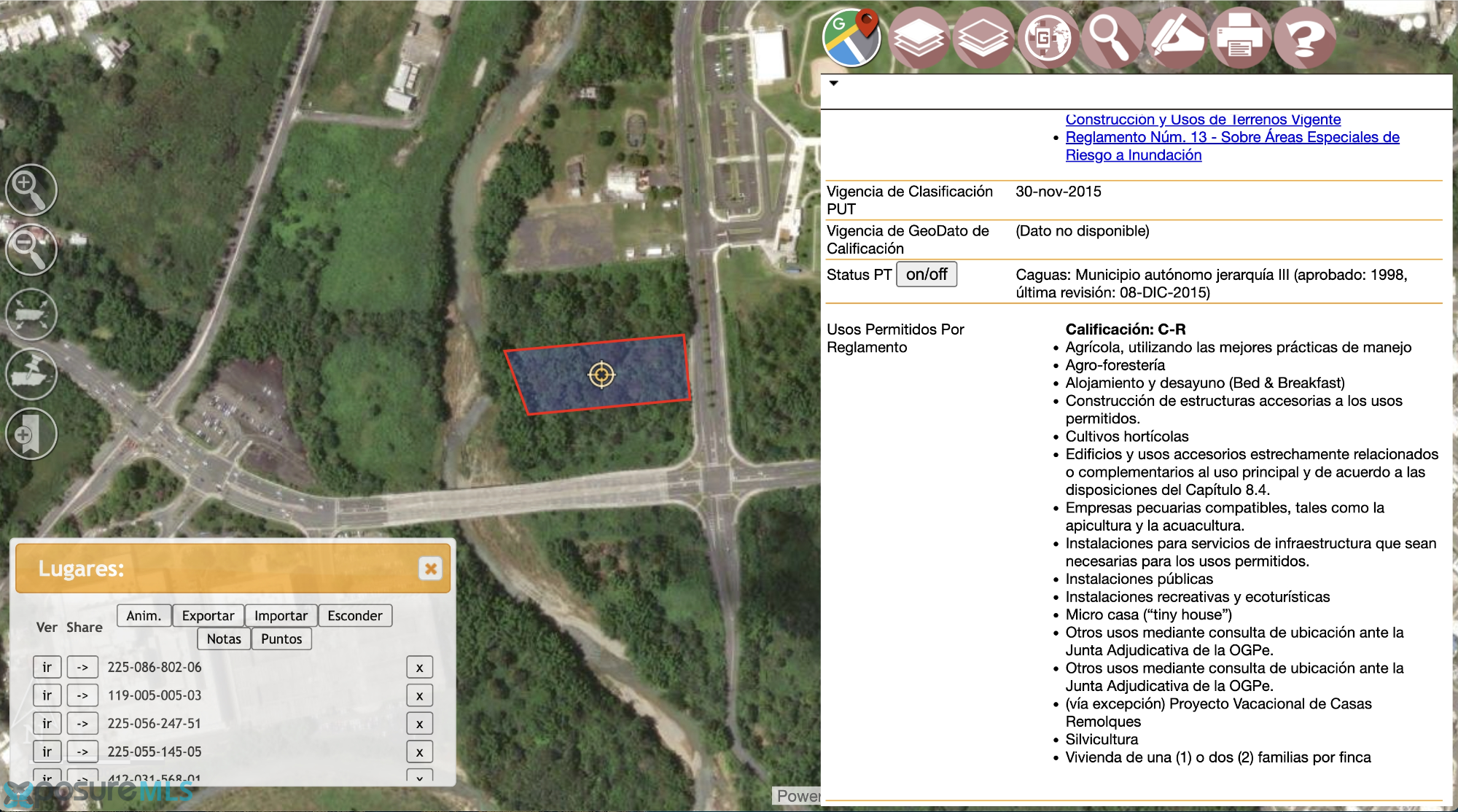Click the pushpin on island icon
This screenshot has width=1458, height=812.
31,374
